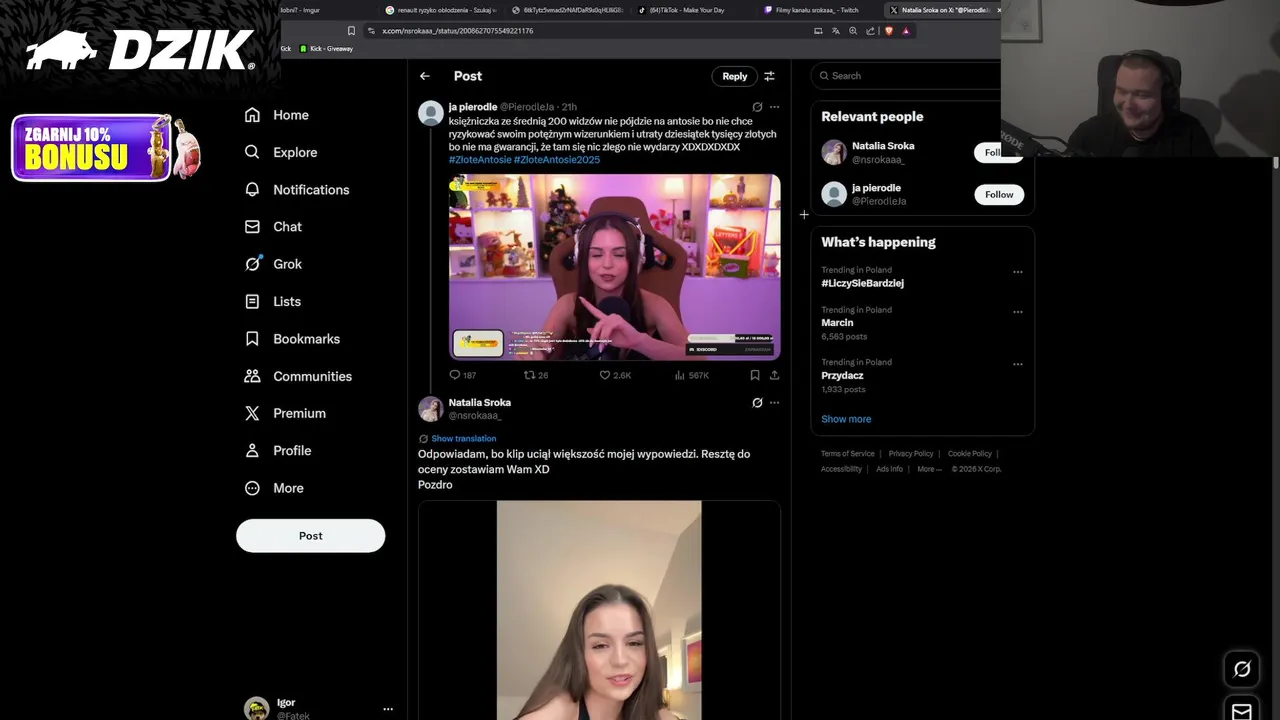
Task: Open floating Grok button at bottom right
Action: 1242,669
